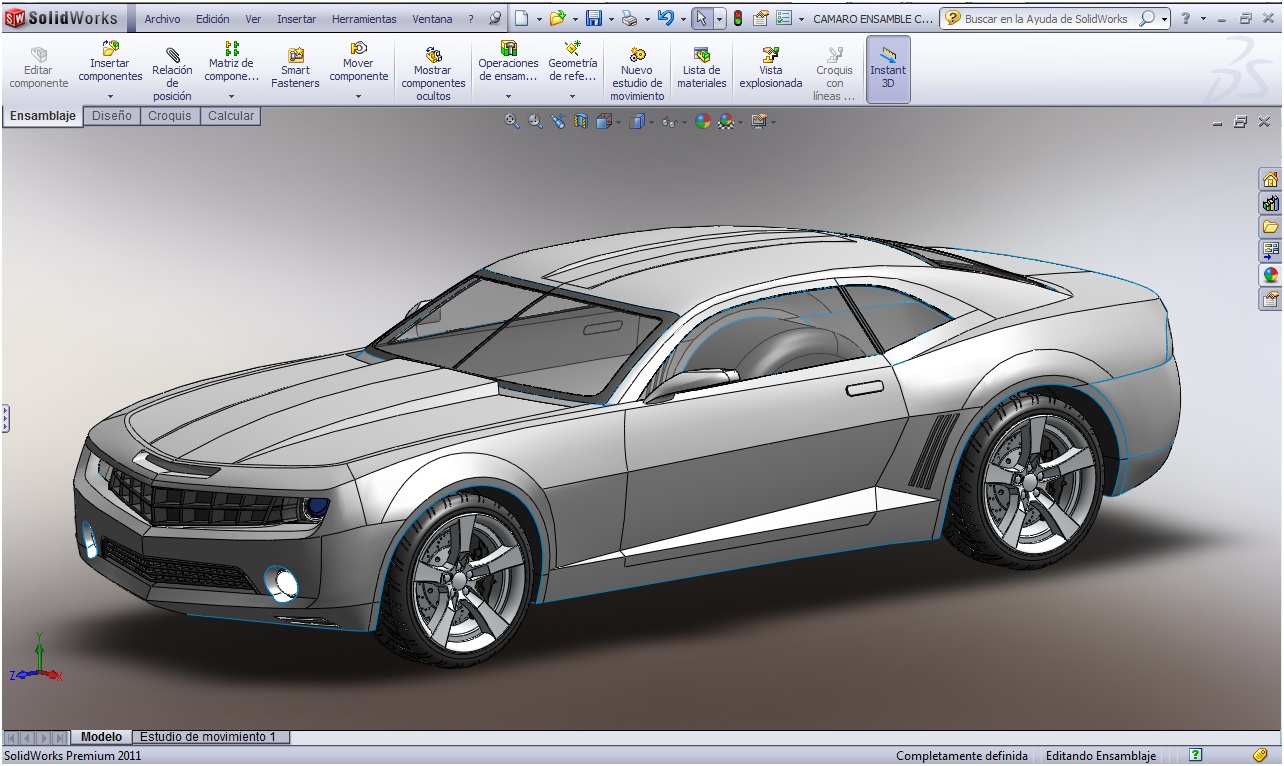Click Hide/show items glasses icon
The height and width of the screenshot is (766, 1284).
(668, 122)
